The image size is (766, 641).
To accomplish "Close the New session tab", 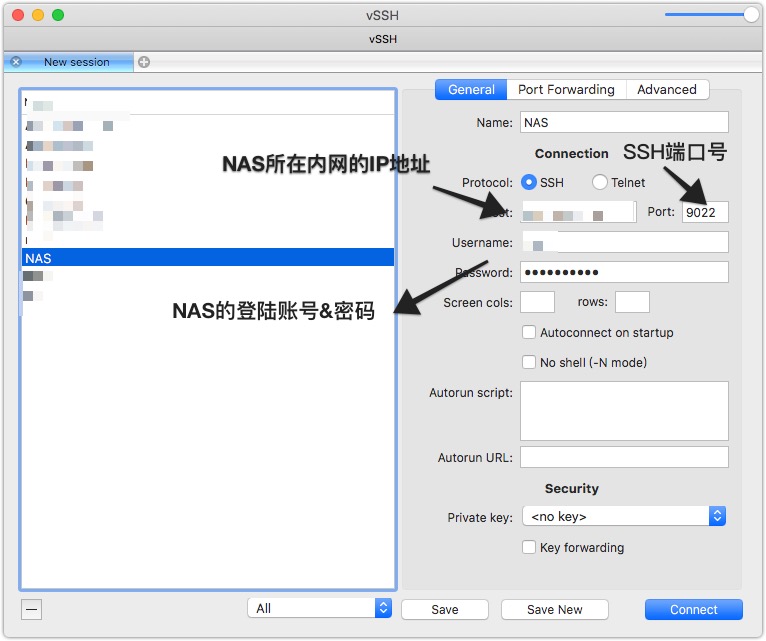I will click(x=16, y=62).
